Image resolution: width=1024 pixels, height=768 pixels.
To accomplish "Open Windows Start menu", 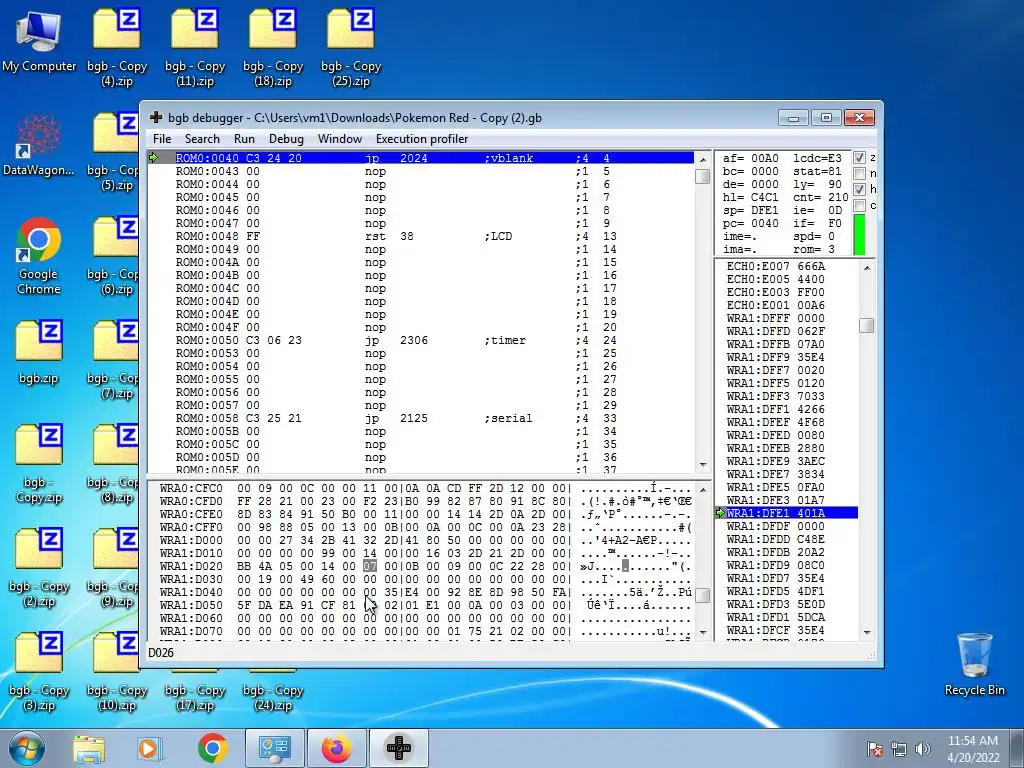I will (26, 748).
